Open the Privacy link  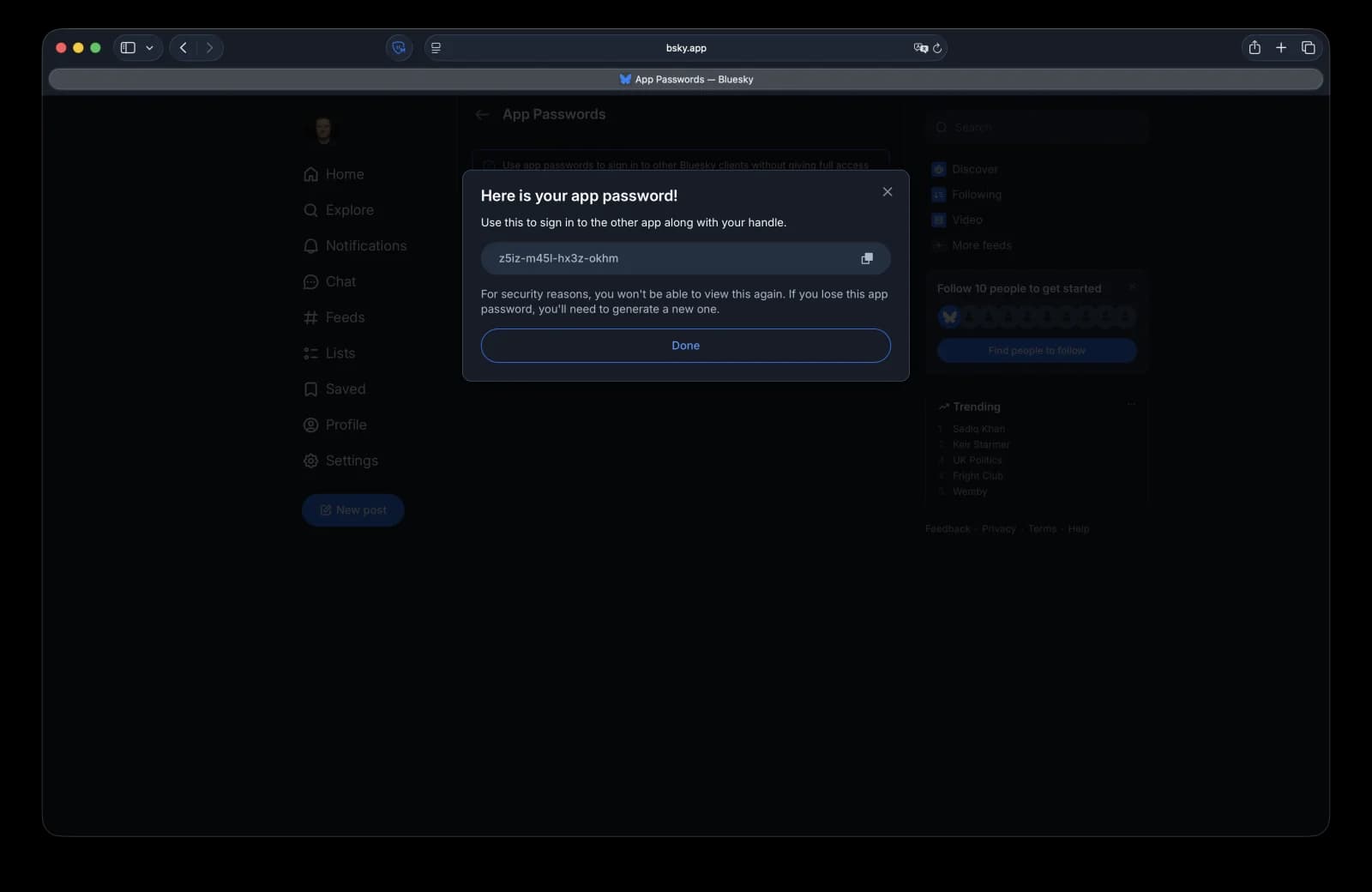[x=998, y=529]
